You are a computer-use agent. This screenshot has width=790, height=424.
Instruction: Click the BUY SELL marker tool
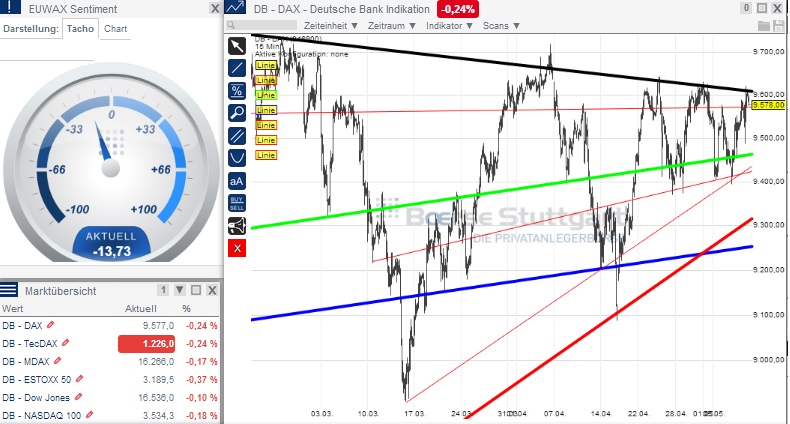click(237, 203)
